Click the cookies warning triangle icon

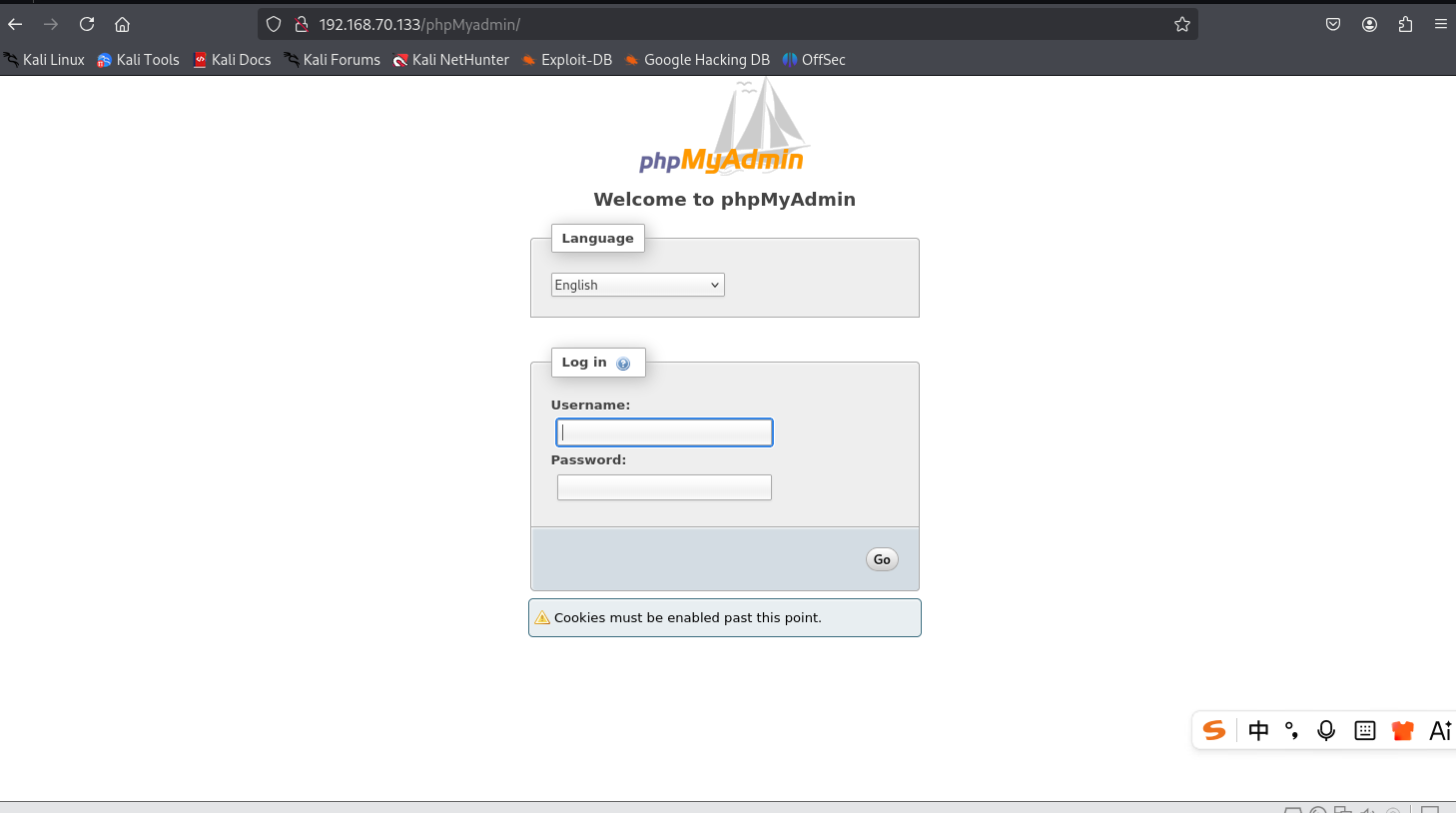click(542, 618)
